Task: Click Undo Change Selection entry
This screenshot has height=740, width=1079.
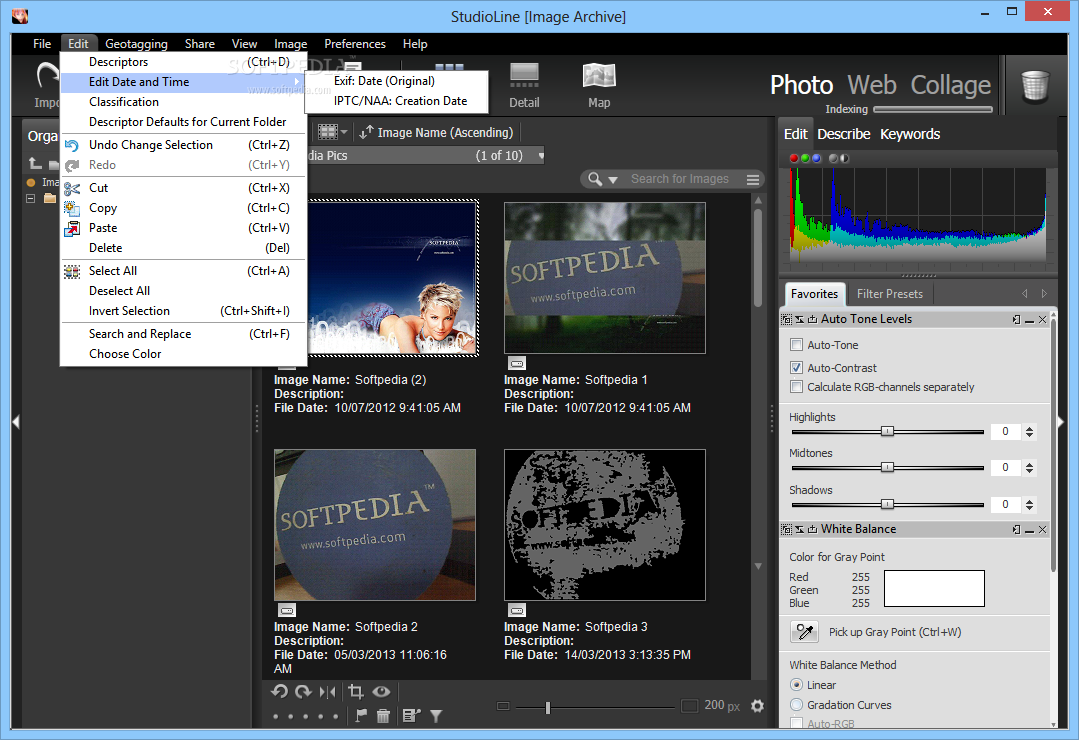Action: point(183,145)
